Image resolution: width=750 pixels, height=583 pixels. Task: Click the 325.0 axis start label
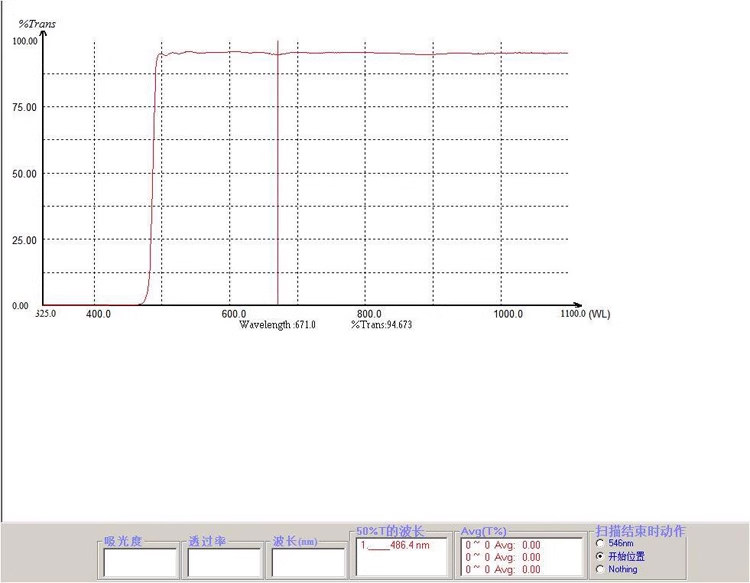point(46,314)
